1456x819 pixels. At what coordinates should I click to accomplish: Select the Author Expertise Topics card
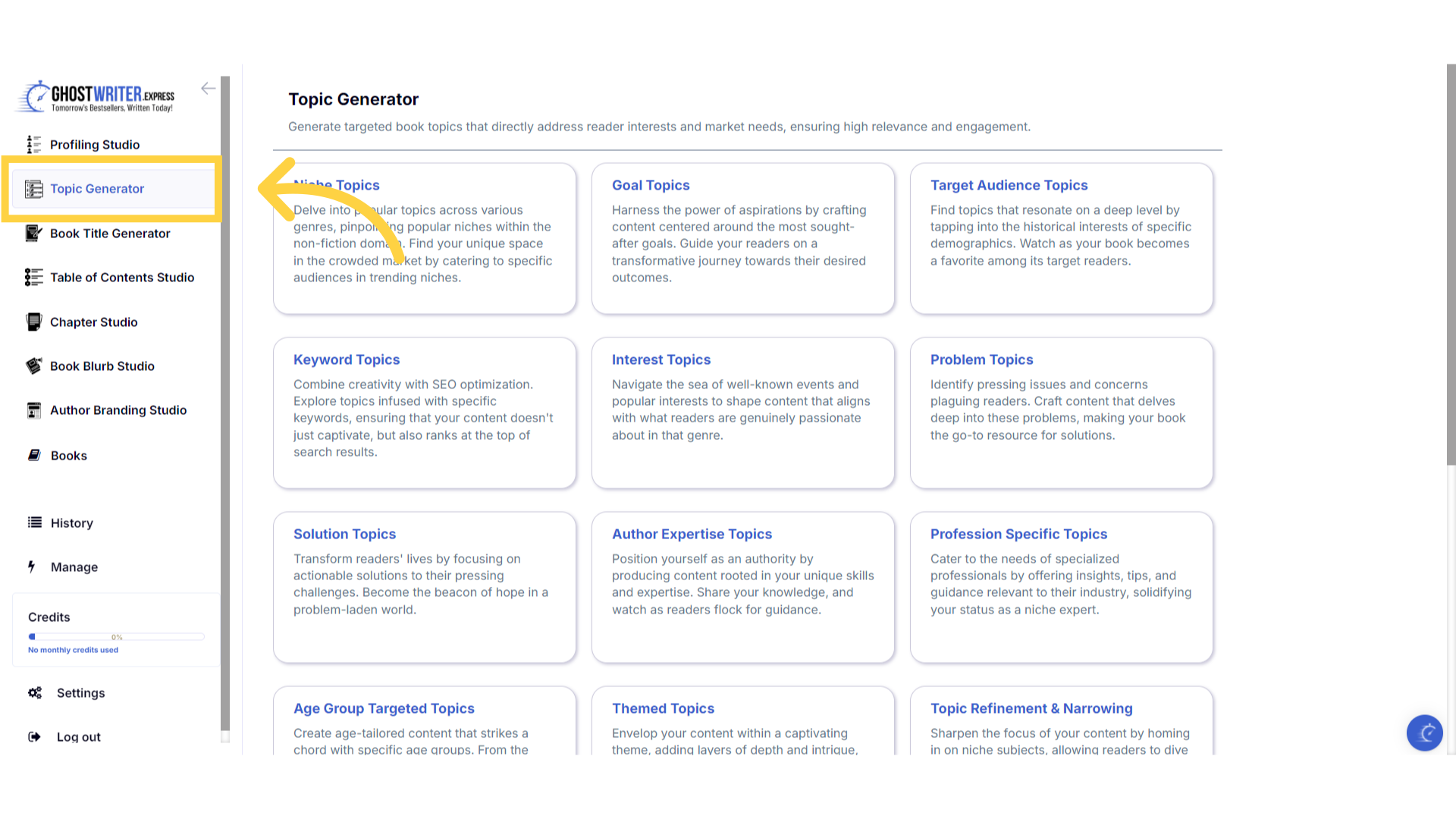pos(742,587)
